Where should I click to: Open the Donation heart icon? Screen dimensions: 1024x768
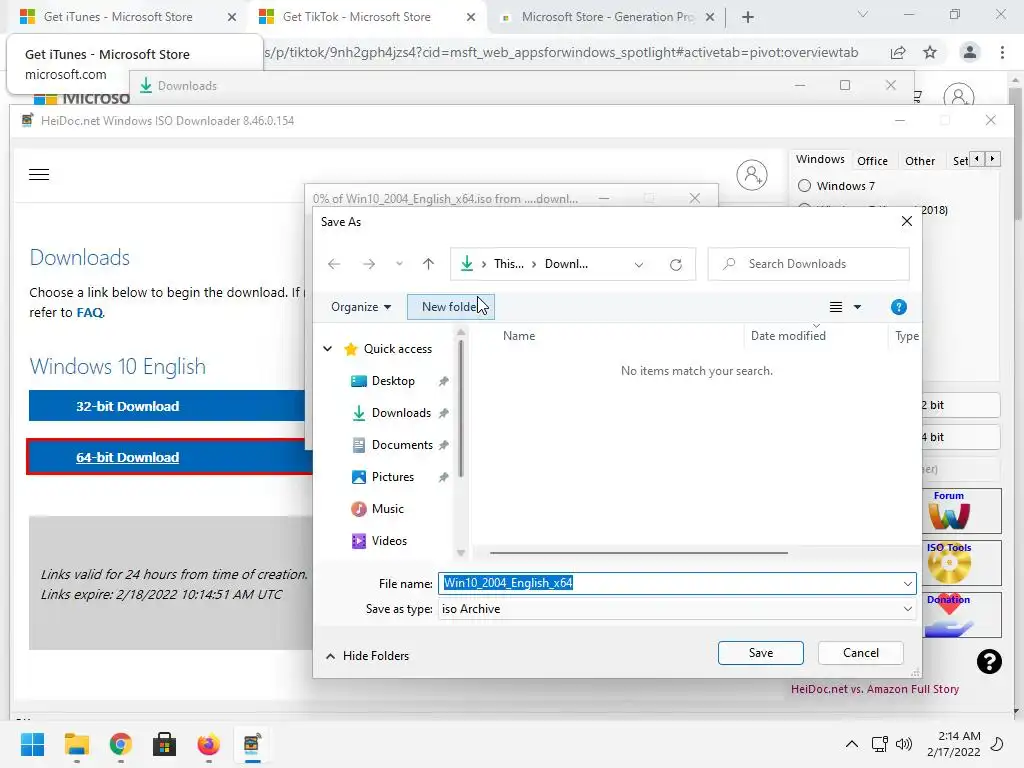(x=949, y=615)
